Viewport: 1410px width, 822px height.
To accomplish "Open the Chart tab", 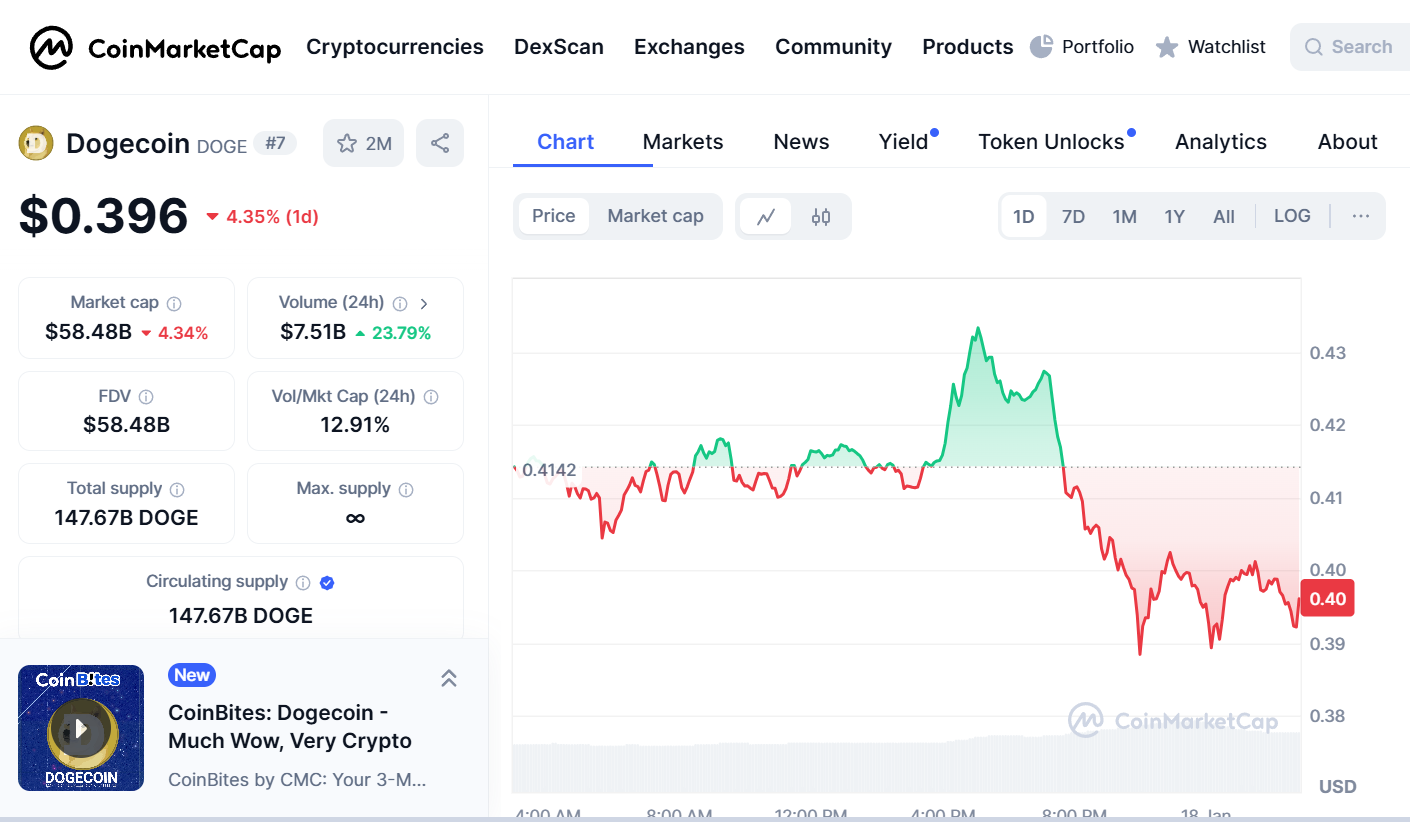I will click(x=566, y=142).
